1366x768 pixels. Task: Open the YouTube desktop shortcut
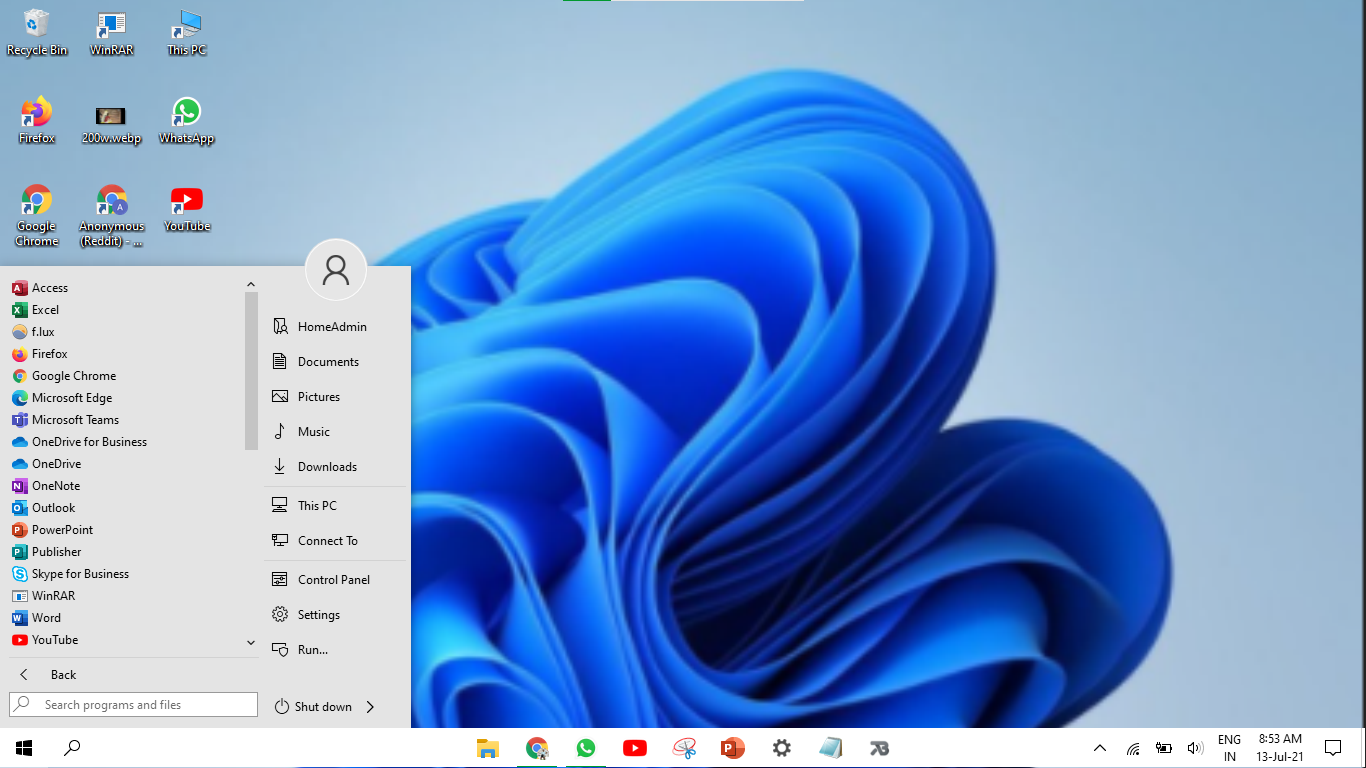187,198
